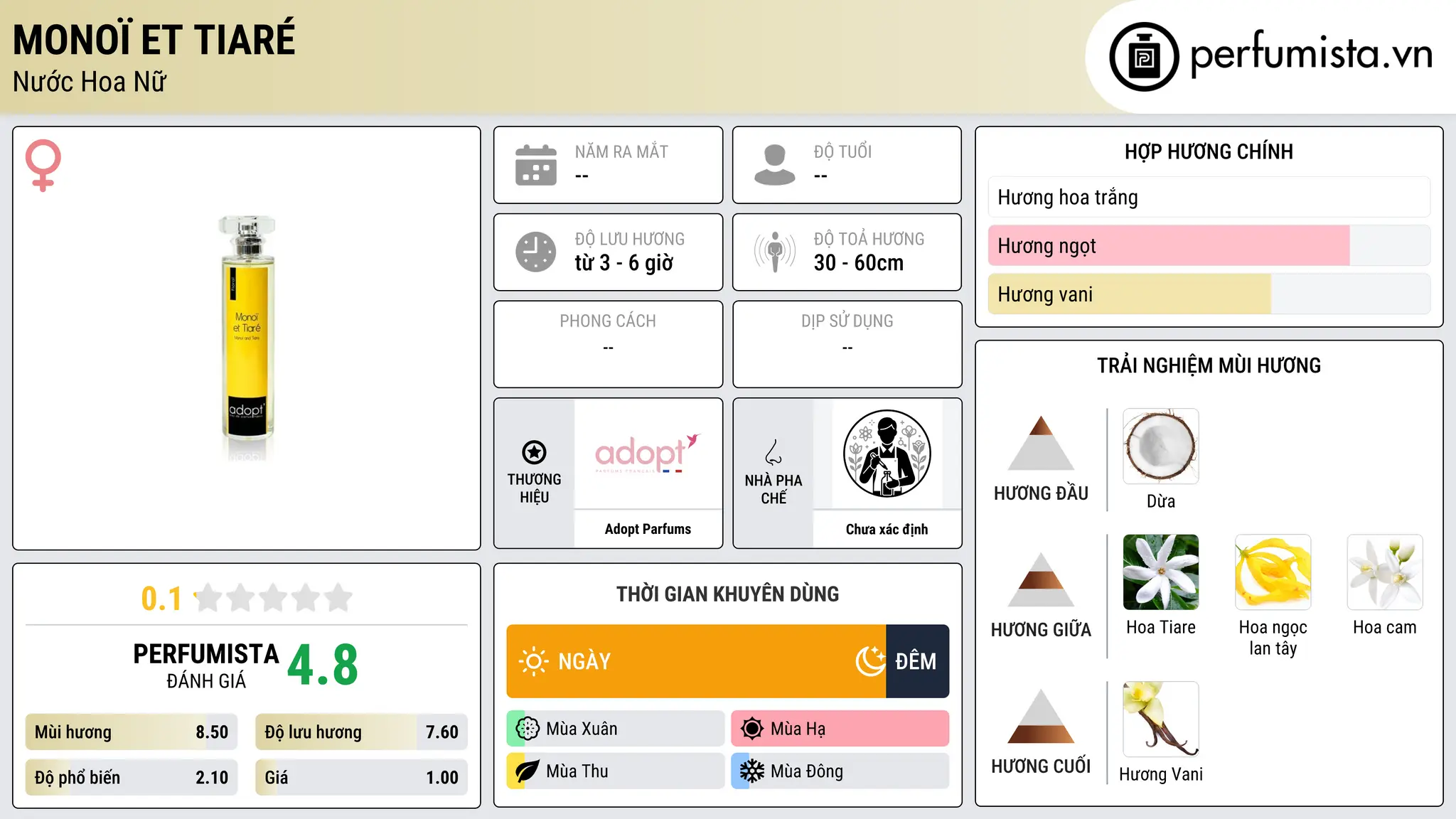Click the nose icon above Nhà pha chế
This screenshot has width=1456, height=819.
tap(773, 452)
